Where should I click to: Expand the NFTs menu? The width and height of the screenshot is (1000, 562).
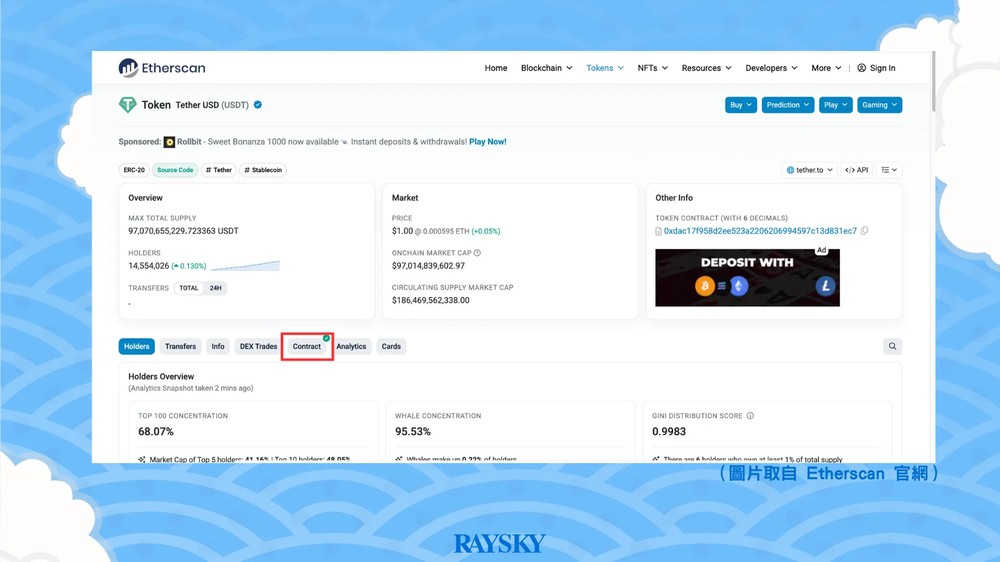click(652, 68)
